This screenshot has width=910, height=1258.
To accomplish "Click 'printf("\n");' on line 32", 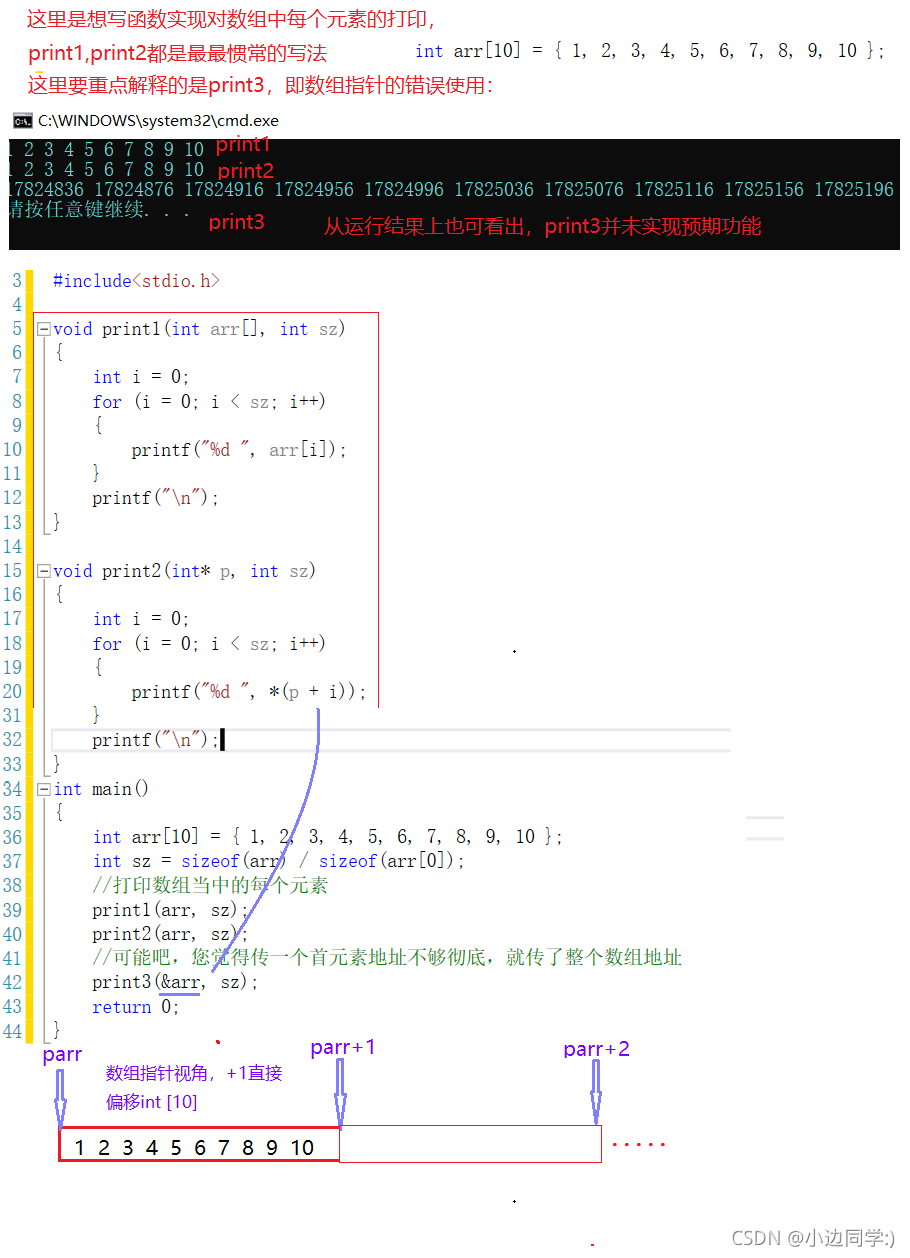I will 155,740.
